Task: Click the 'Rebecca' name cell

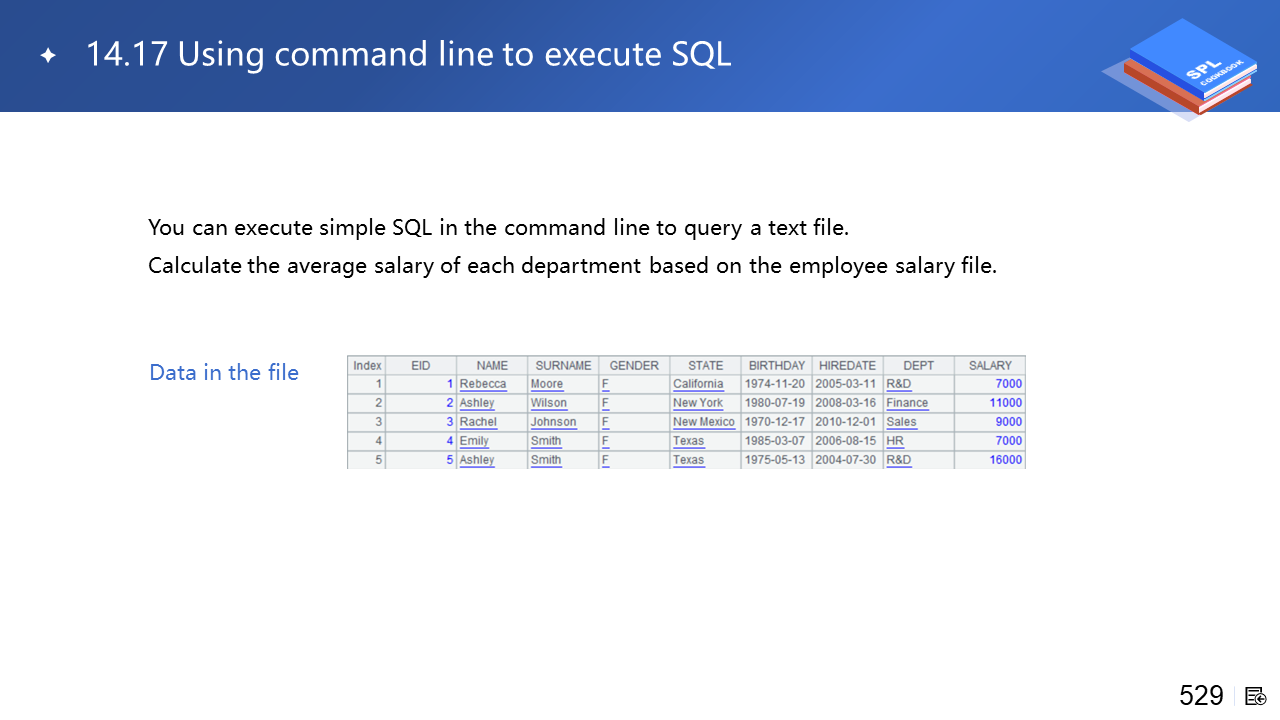Action: click(x=483, y=384)
